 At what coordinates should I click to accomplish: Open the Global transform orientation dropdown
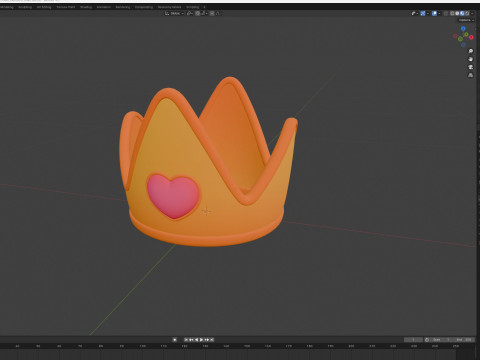pos(174,13)
